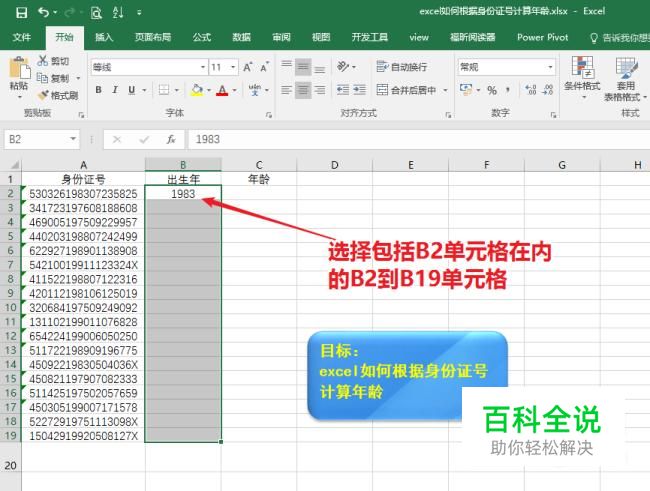The height and width of the screenshot is (491, 650).
Task: Click the Save icon in quick access toolbar
Action: pyautogui.click(x=22, y=12)
